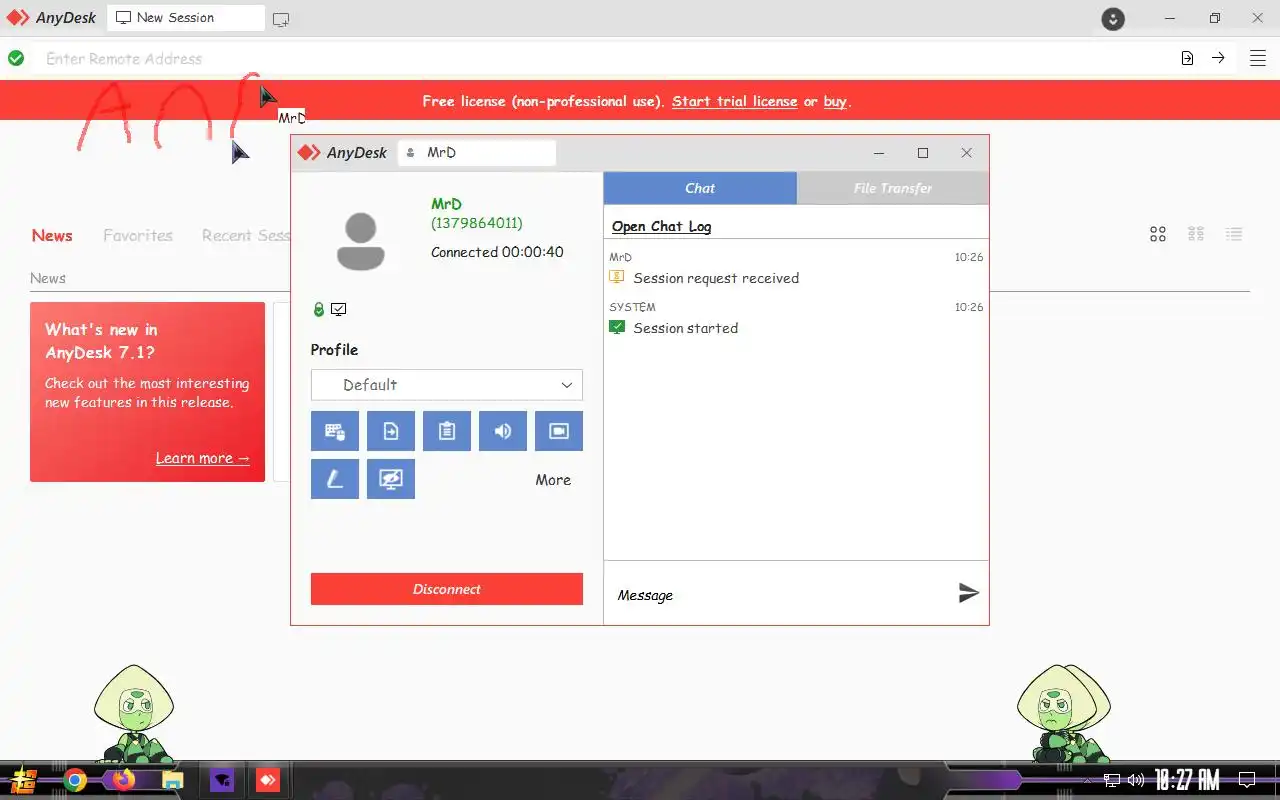Toggle keyboard and mouse control permission
Screen dimensions: 1280x800
click(x=334, y=431)
